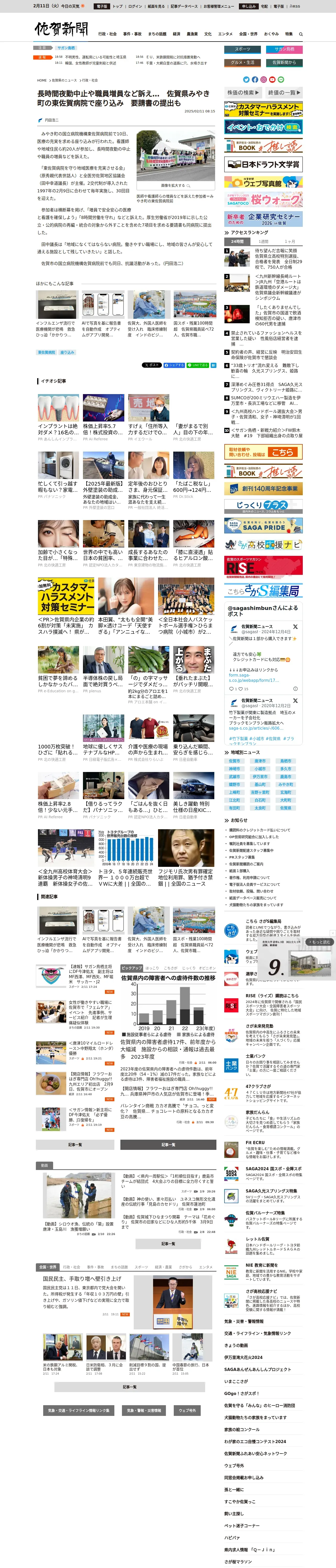Switch ranking to the 24時間 tab
Viewport: 336px width, 1568px height.
[237, 242]
